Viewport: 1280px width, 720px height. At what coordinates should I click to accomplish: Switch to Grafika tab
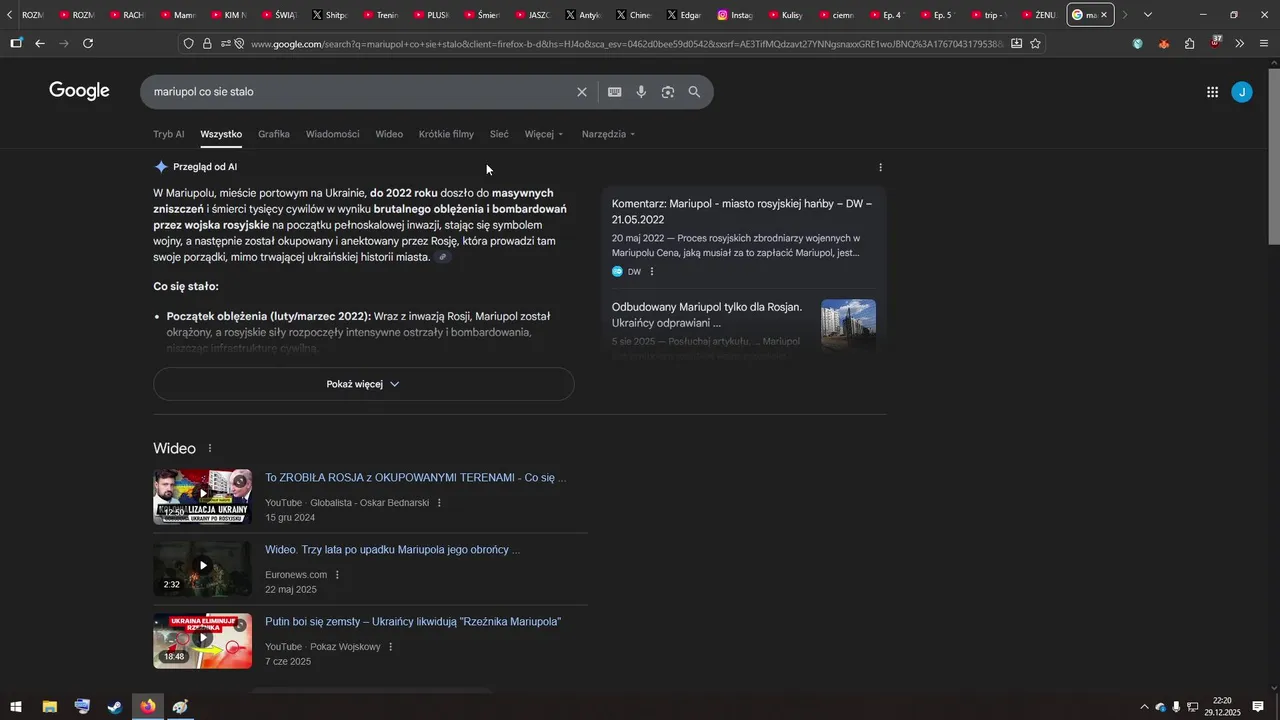[x=274, y=134]
